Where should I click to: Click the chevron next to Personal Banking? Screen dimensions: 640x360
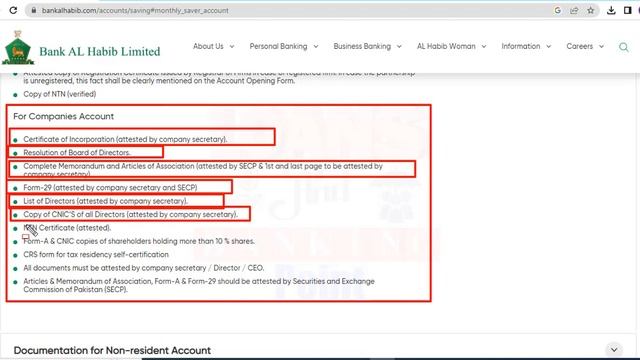pyautogui.click(x=316, y=47)
